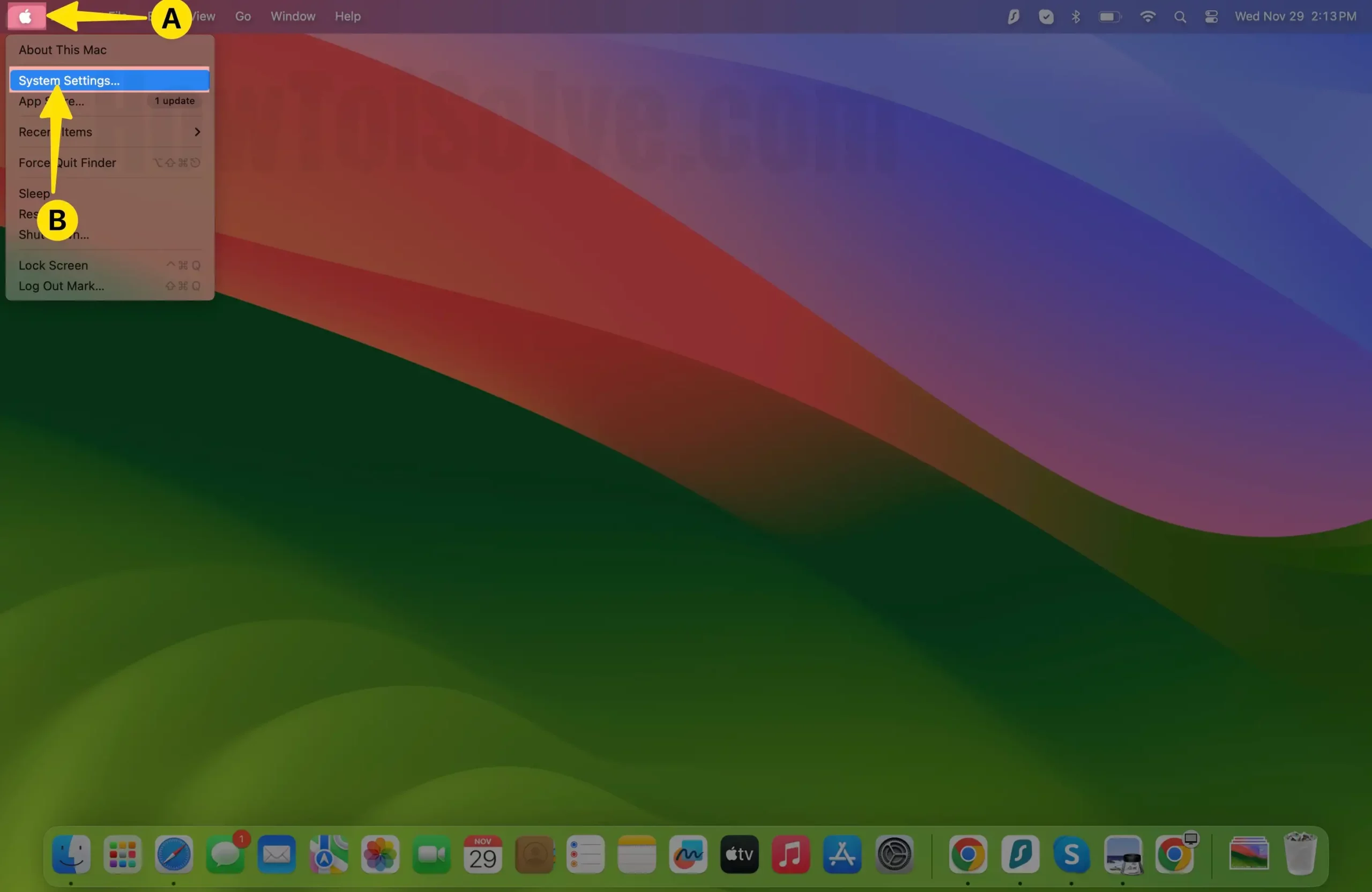Click the Wi-Fi status icon
The image size is (1372, 892).
[1147, 17]
